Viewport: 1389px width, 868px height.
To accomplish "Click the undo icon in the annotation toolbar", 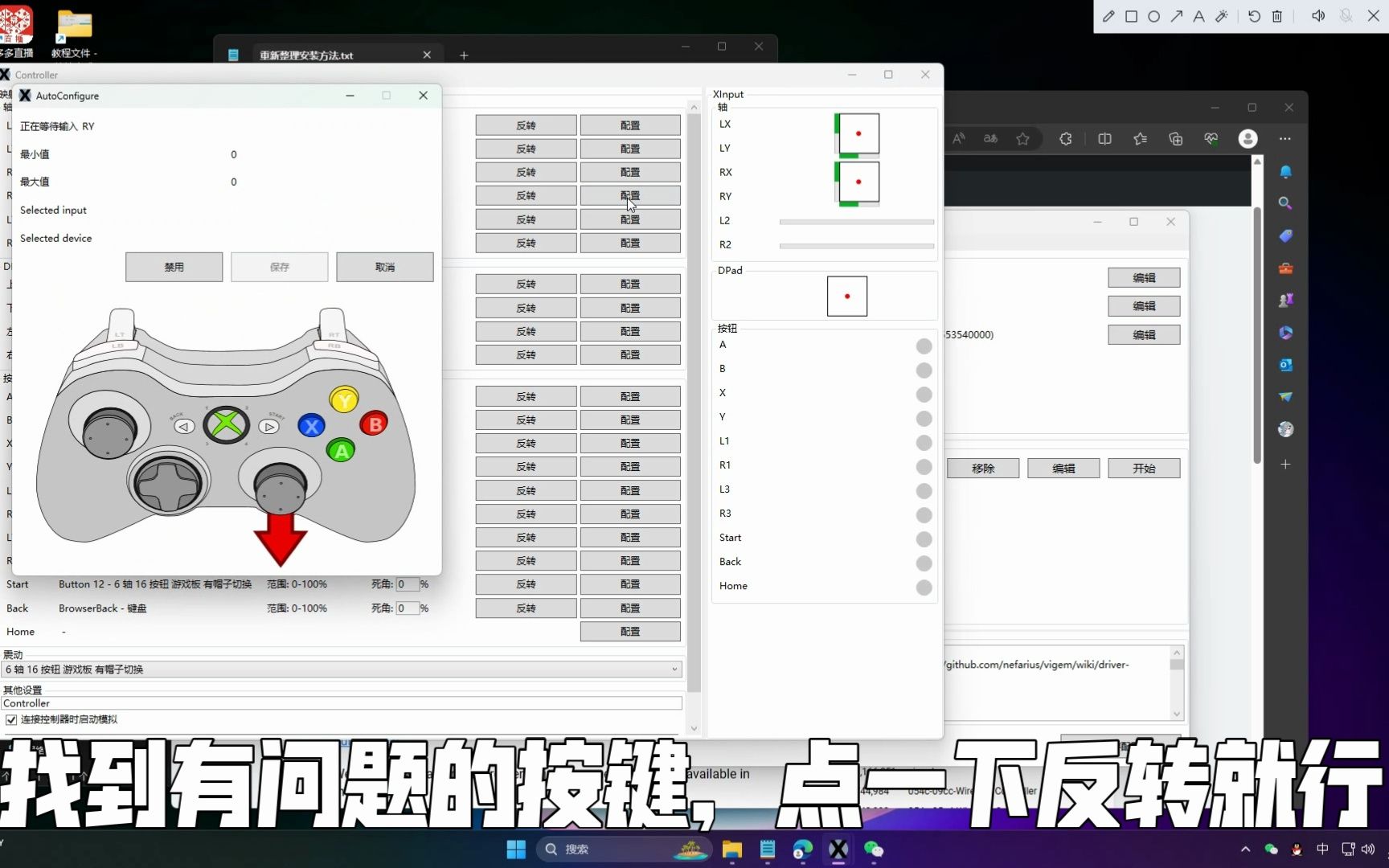I will click(x=1253, y=16).
